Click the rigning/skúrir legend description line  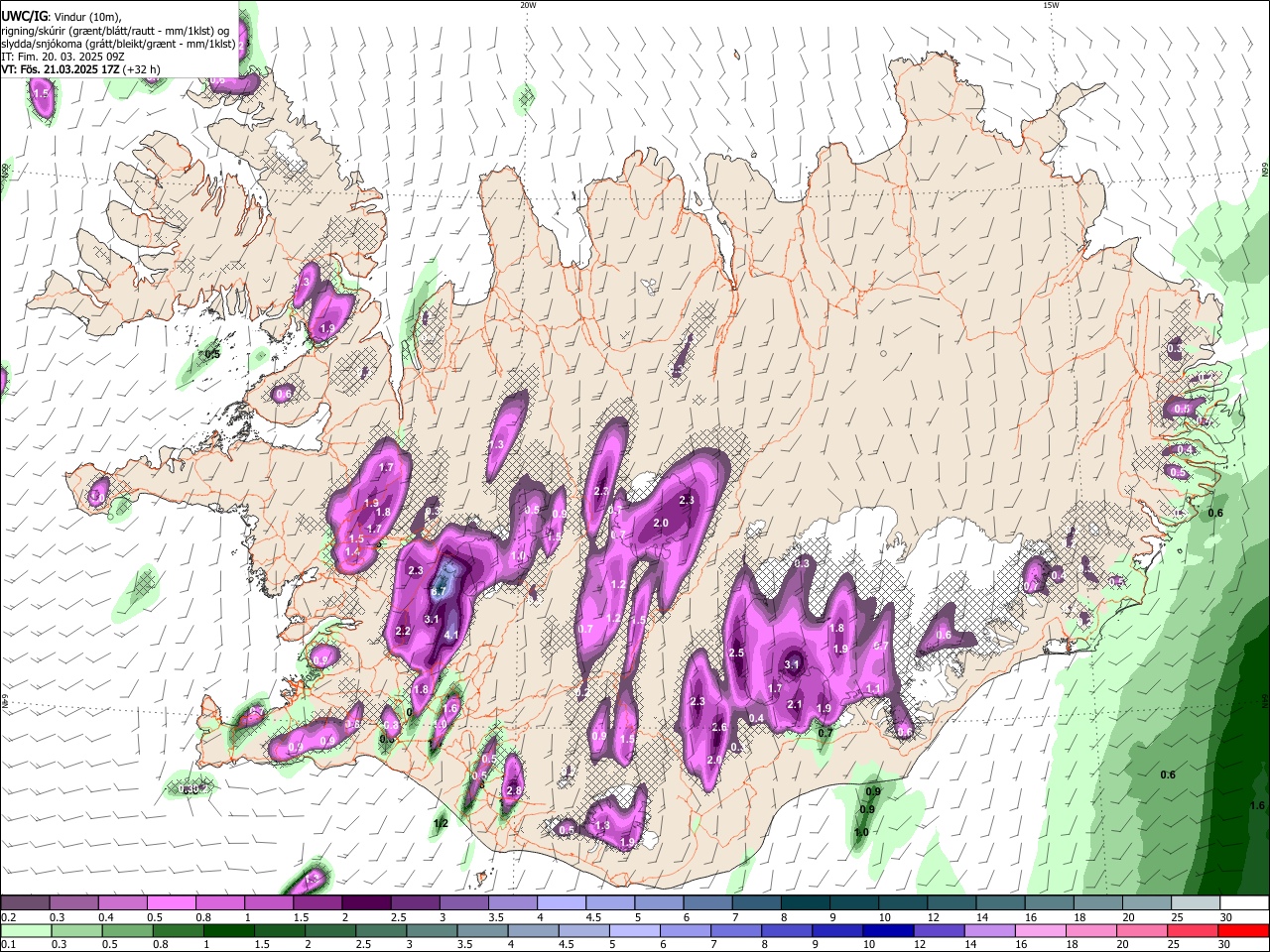(x=114, y=30)
